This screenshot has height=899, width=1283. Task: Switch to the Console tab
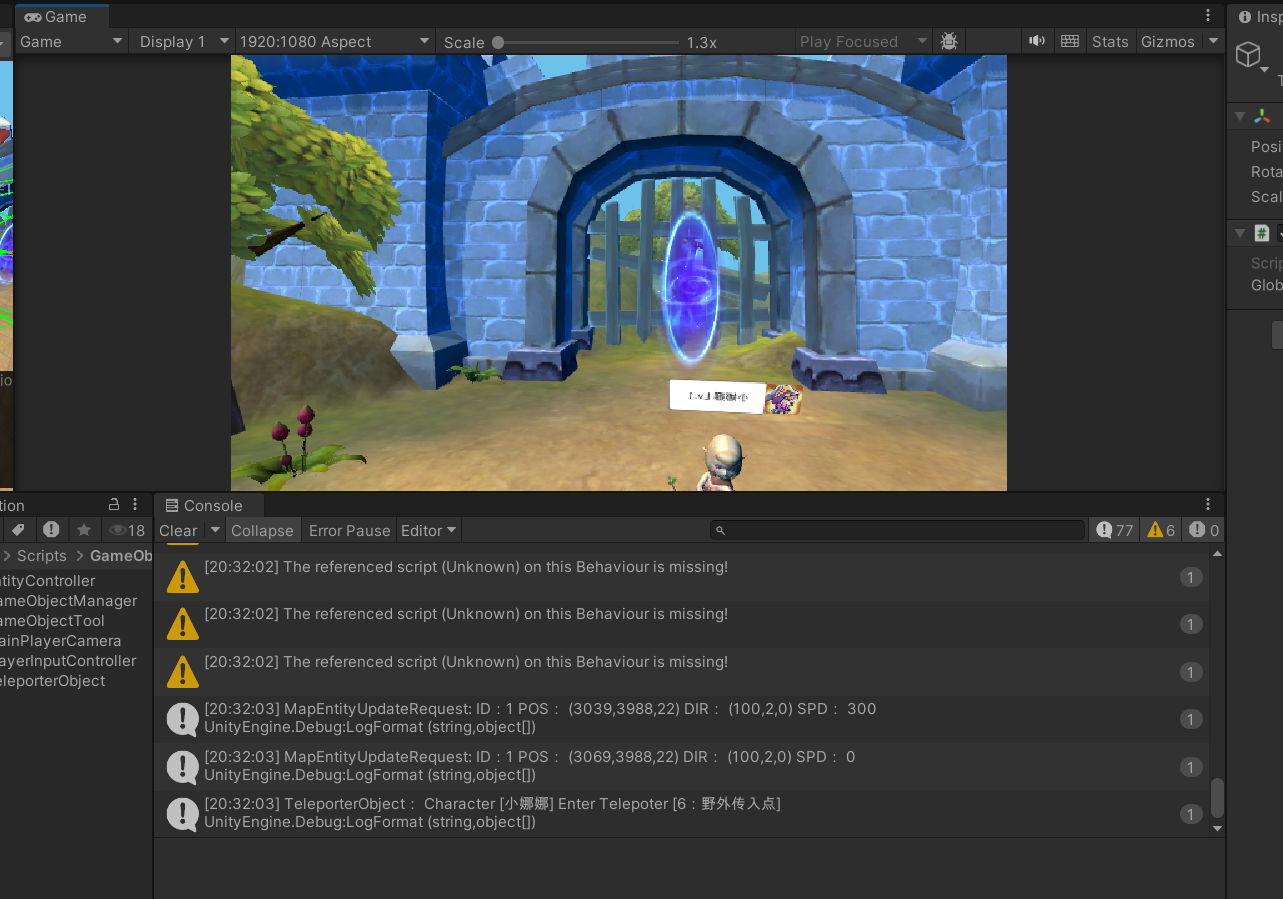coord(204,505)
